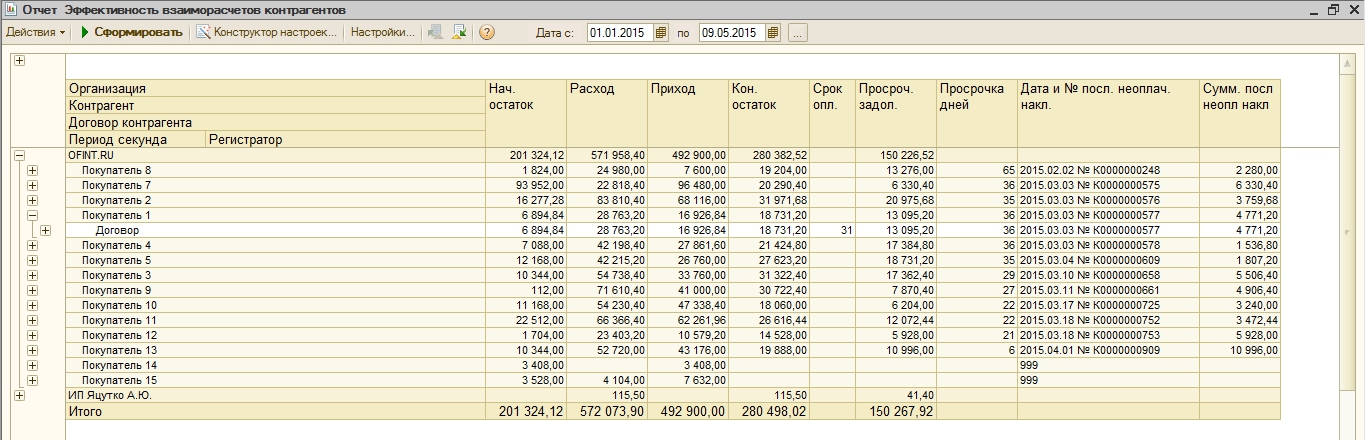
Task: Expand Покупатель 11 row
Action: [x=32, y=320]
